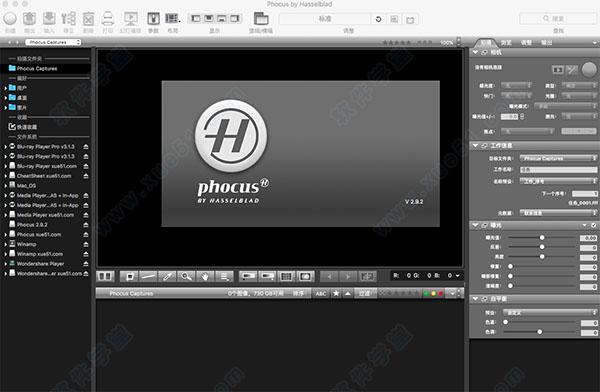Go to previous image arrow in viewer toolbar
The height and width of the screenshot is (392, 600).
(x=329, y=276)
